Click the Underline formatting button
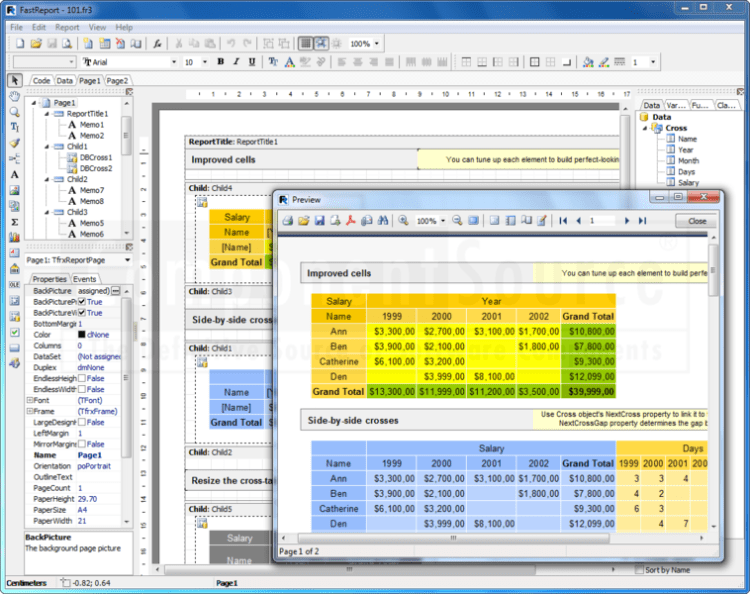 pos(252,62)
